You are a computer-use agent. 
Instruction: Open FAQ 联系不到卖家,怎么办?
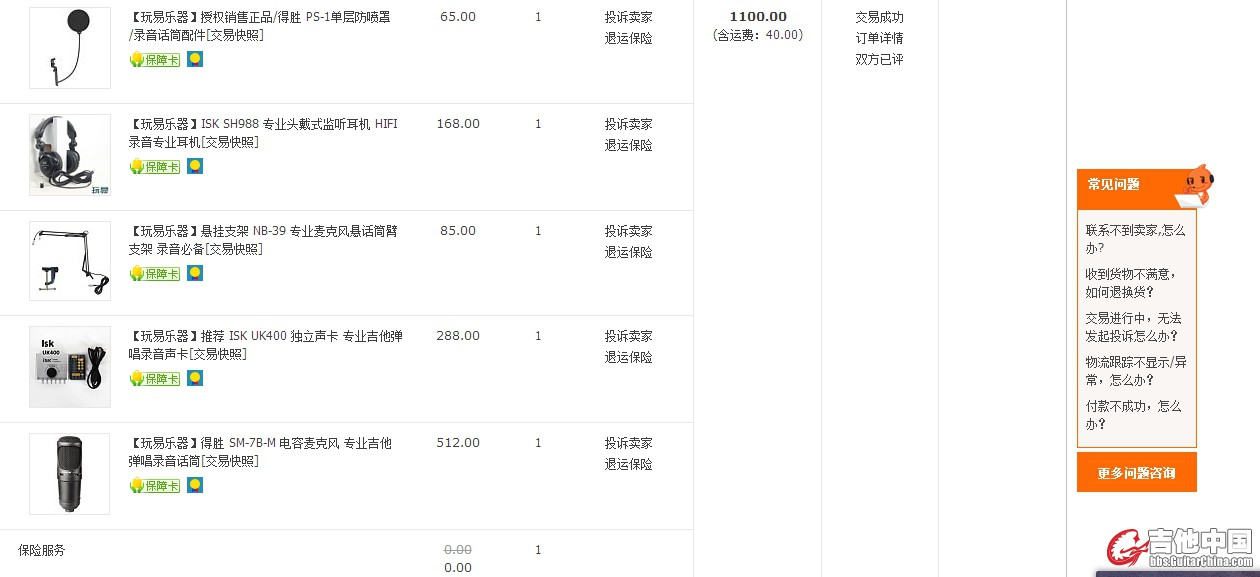[1135, 239]
